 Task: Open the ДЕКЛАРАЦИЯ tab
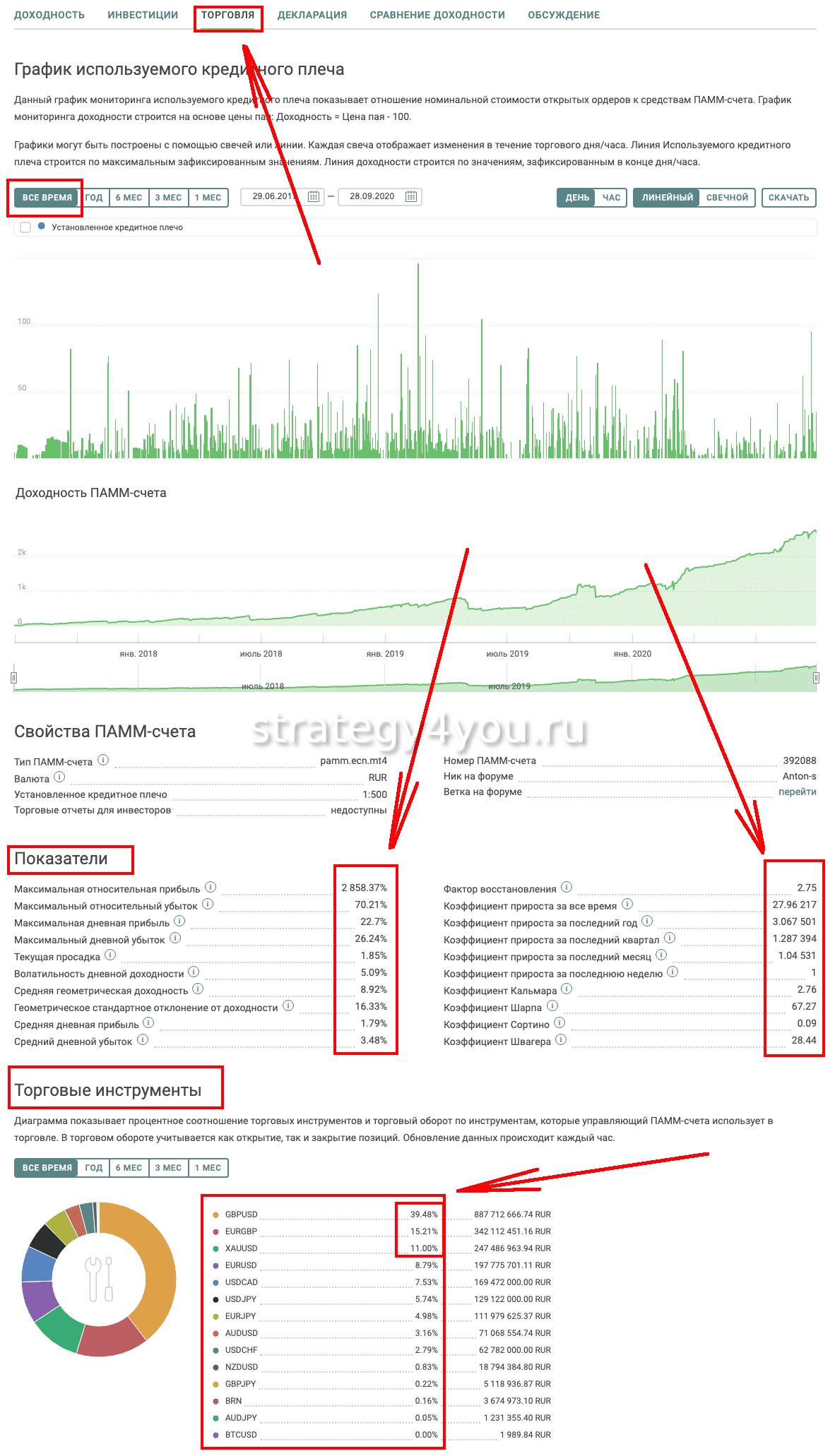coord(312,15)
